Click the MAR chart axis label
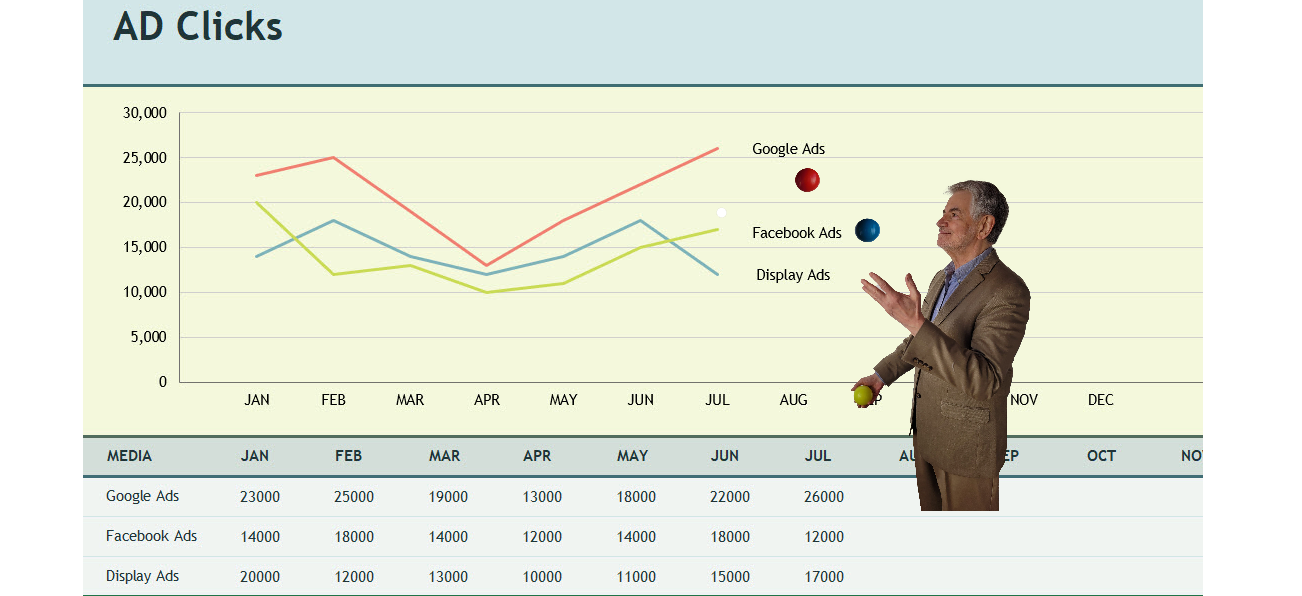This screenshot has width=1302, height=596. pyautogui.click(x=410, y=400)
